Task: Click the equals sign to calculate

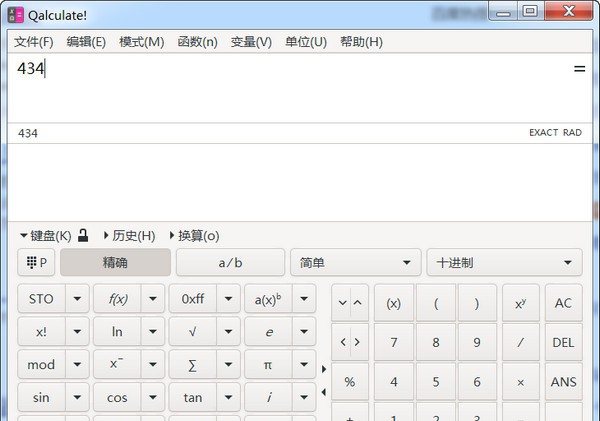Action: (x=579, y=69)
